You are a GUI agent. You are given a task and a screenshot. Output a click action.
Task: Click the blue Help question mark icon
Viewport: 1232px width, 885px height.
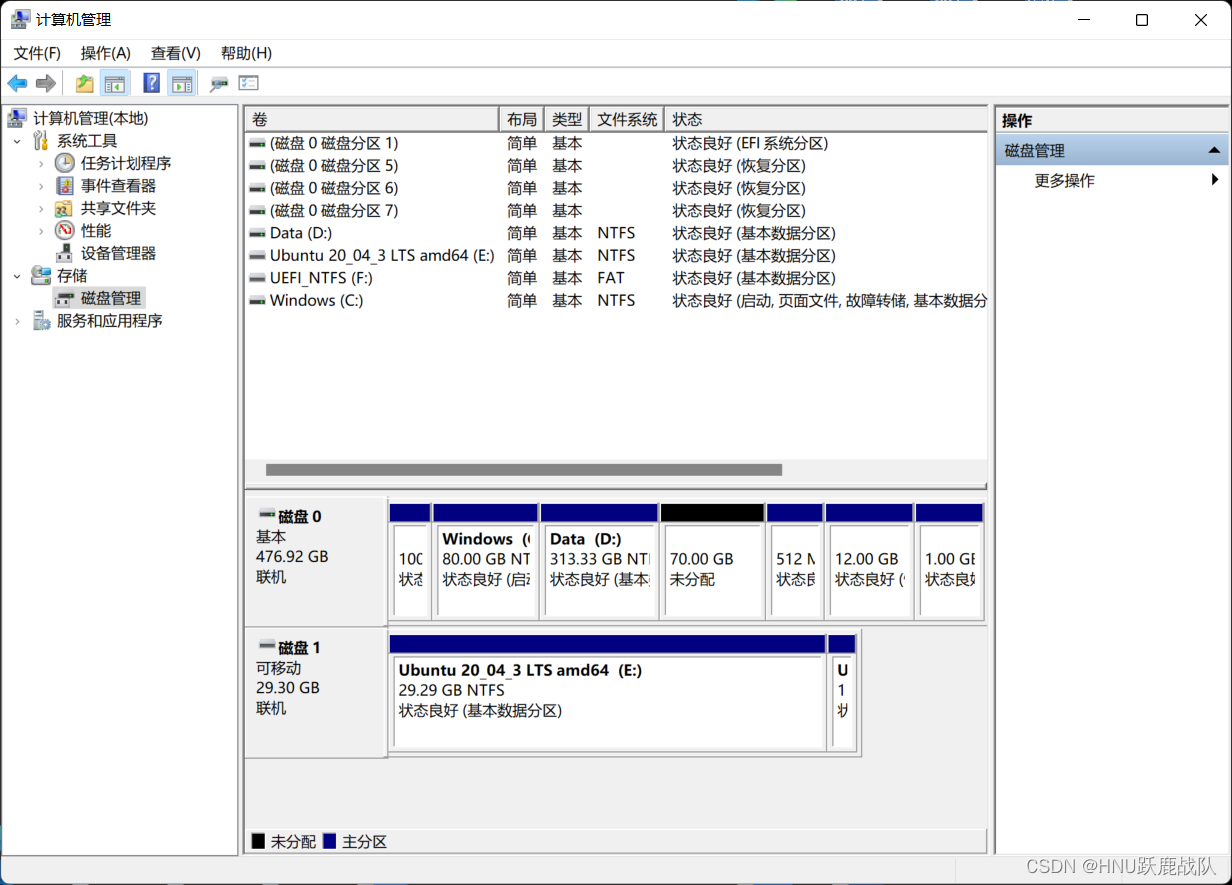pos(152,83)
